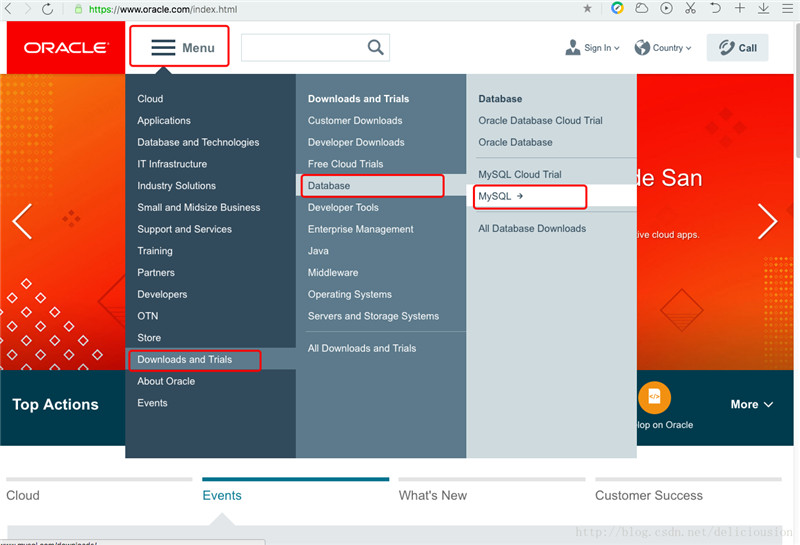The image size is (800, 545).
Task: Select IT Infrastructure menu item
Action: click(172, 164)
